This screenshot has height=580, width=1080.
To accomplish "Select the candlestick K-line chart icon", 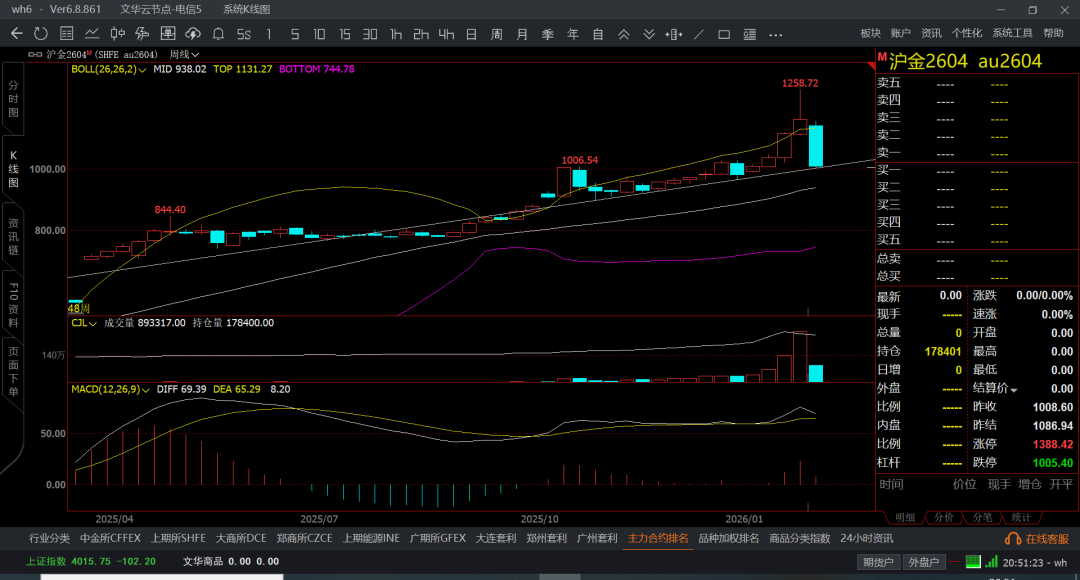I will (x=118, y=34).
